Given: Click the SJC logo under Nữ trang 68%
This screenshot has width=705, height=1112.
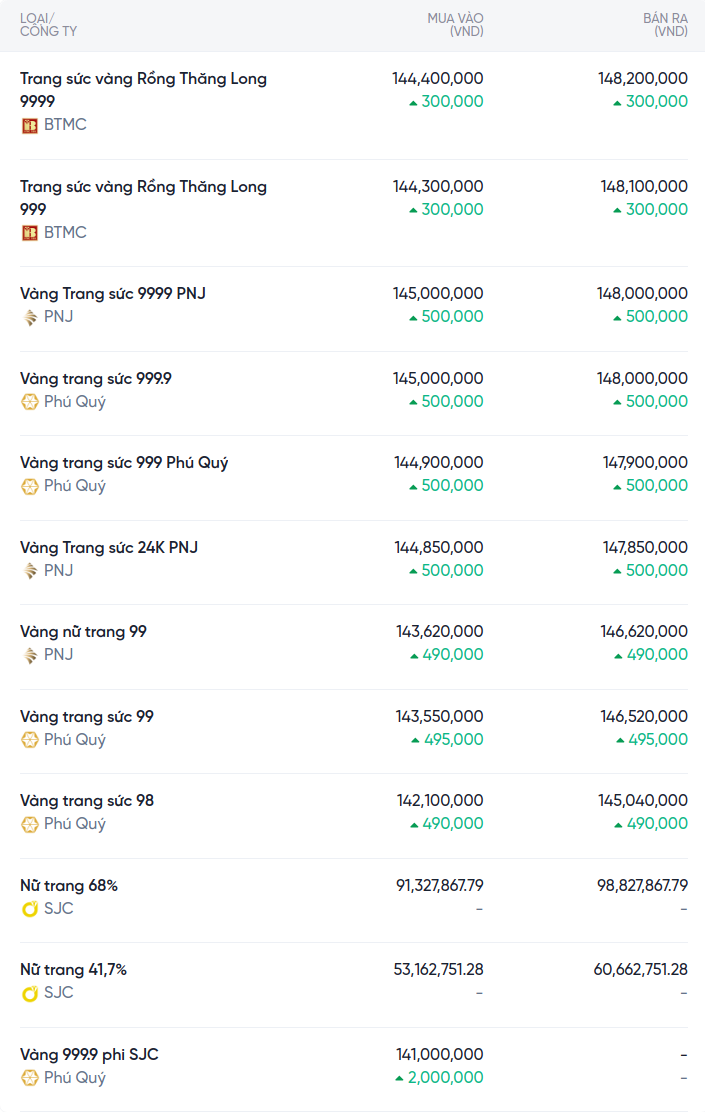Looking at the screenshot, I should tap(30, 909).
